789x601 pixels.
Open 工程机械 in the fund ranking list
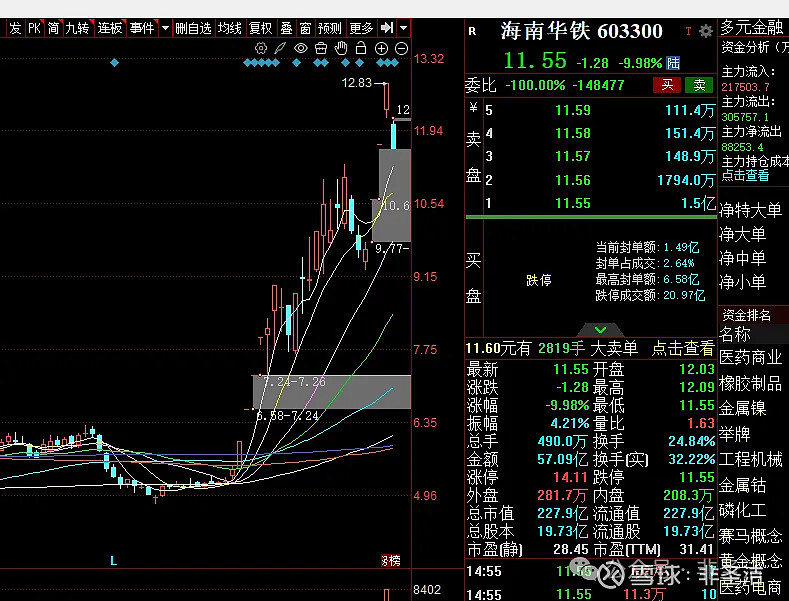[750, 459]
